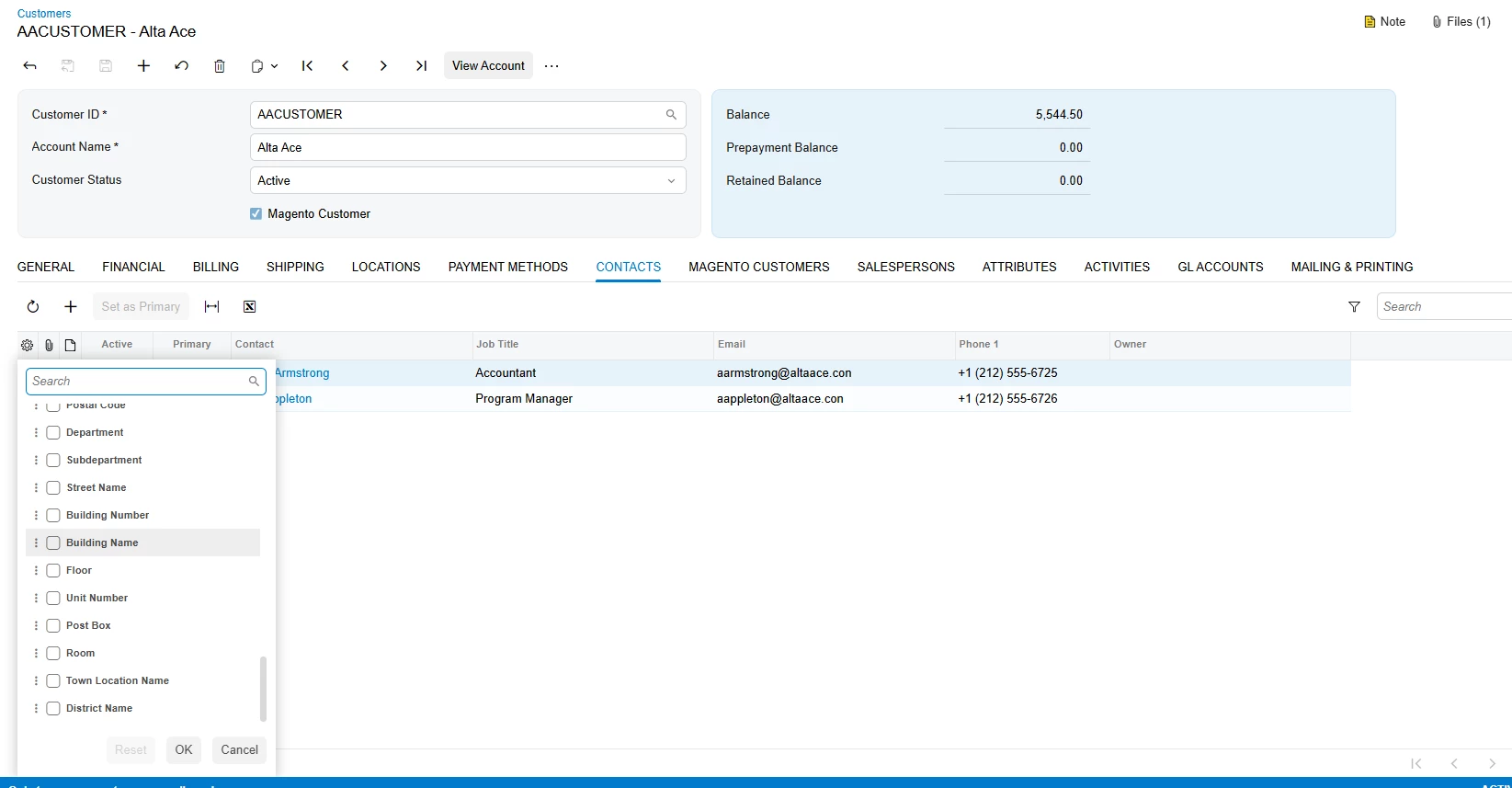
Task: Check the Floor column checkbox
Action: (x=53, y=570)
